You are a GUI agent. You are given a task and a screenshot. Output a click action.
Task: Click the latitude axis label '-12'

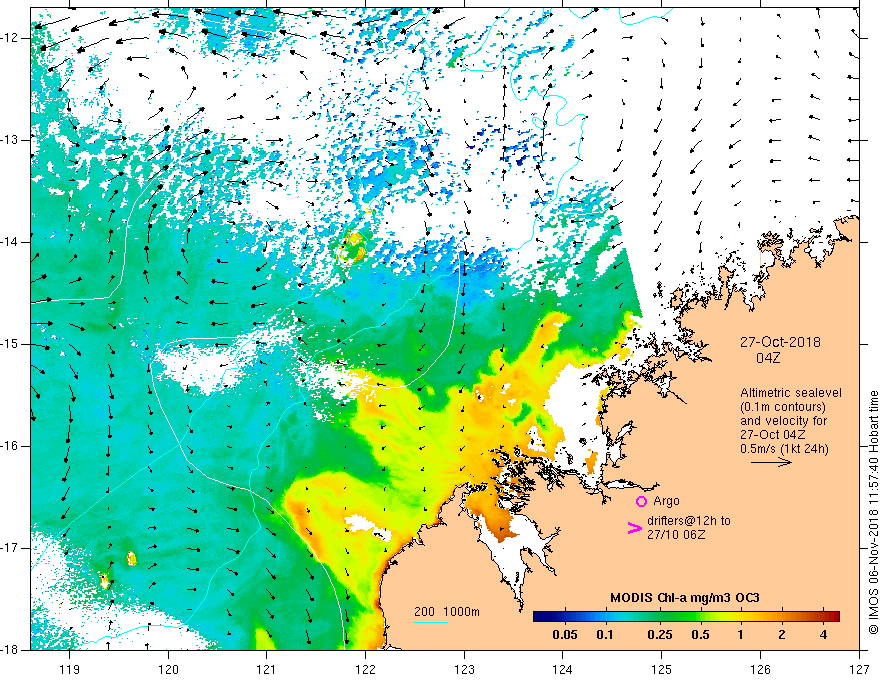pyautogui.click(x=12, y=38)
